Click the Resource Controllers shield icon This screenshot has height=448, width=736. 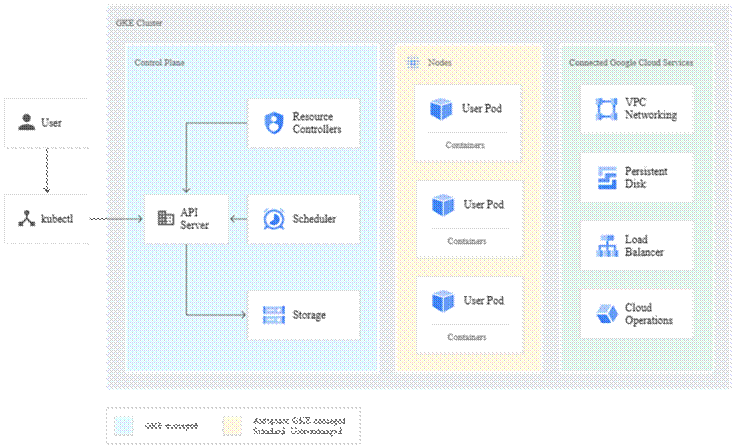[274, 123]
